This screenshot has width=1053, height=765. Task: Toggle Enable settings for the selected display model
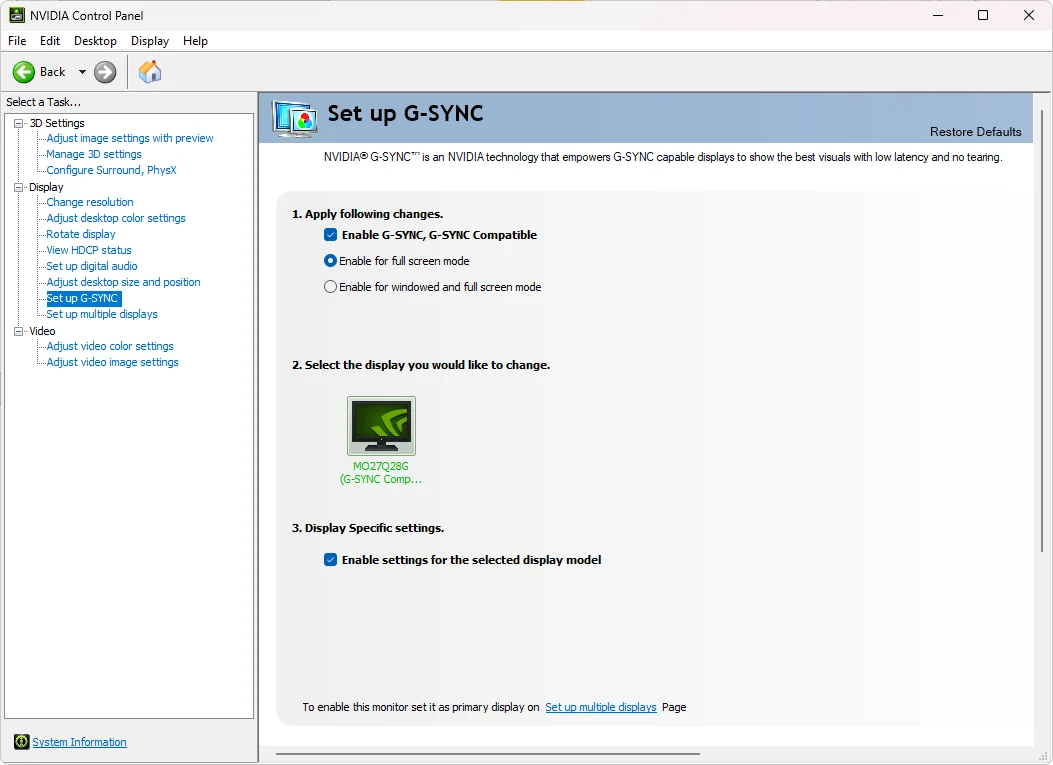point(330,559)
